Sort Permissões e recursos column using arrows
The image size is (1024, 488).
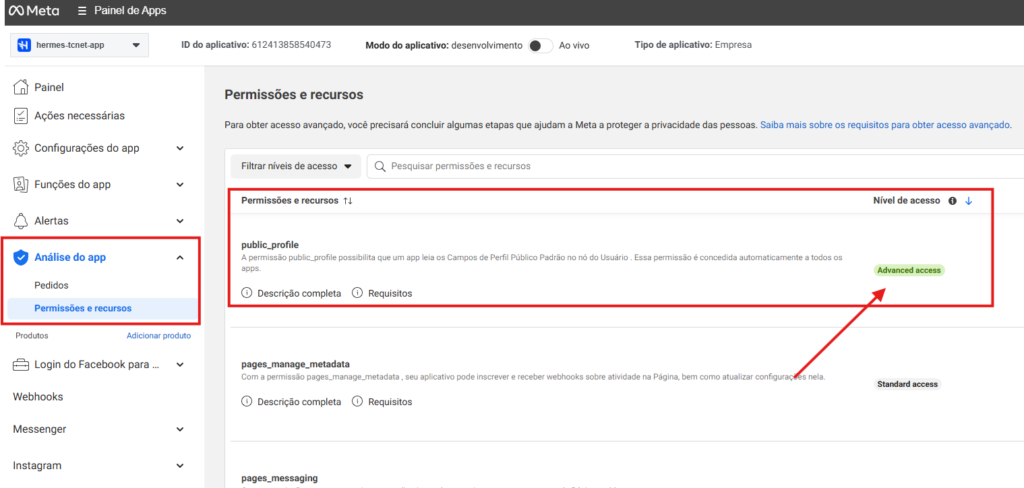347,201
